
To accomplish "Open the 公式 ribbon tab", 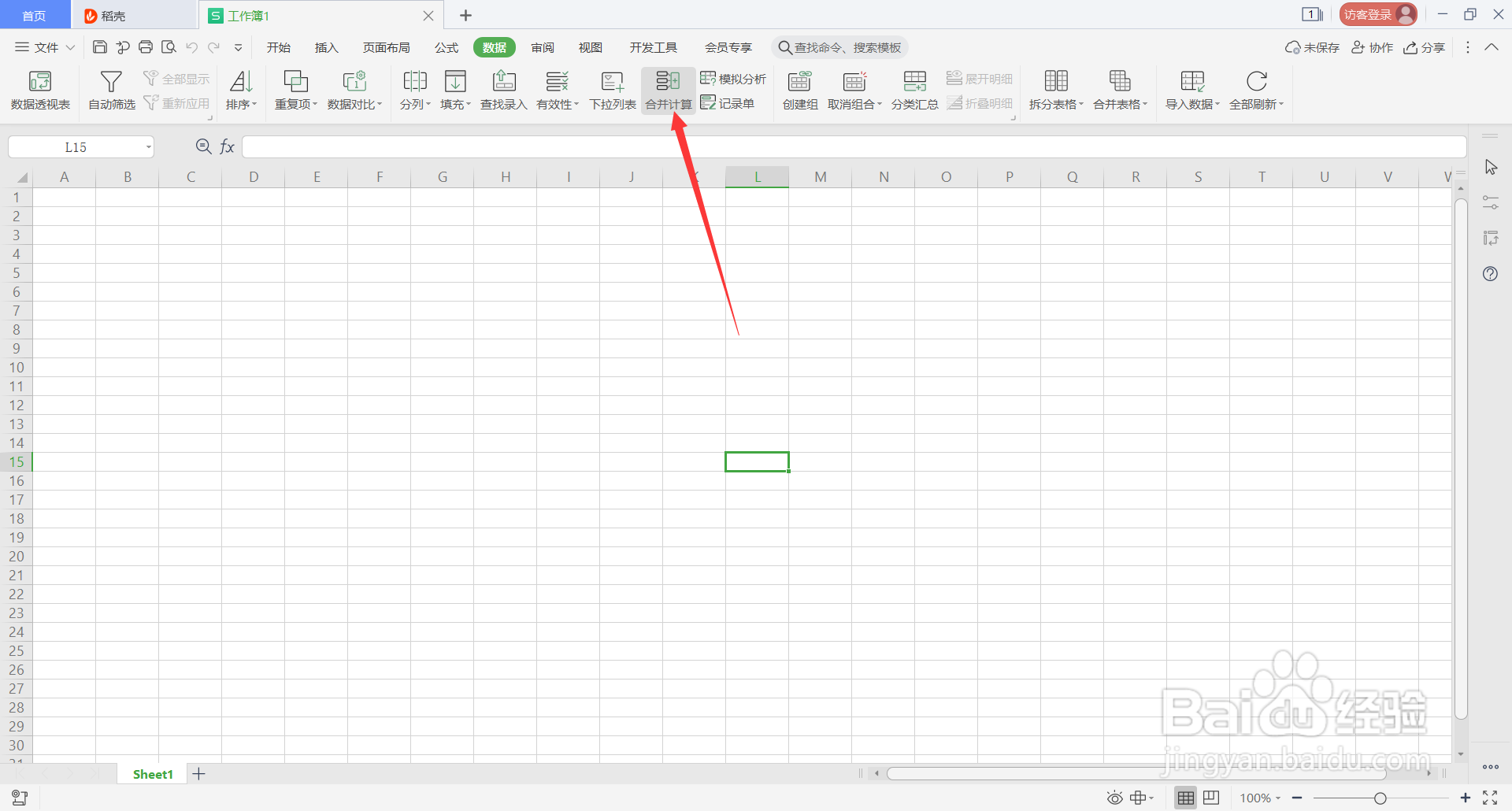I will pyautogui.click(x=447, y=47).
